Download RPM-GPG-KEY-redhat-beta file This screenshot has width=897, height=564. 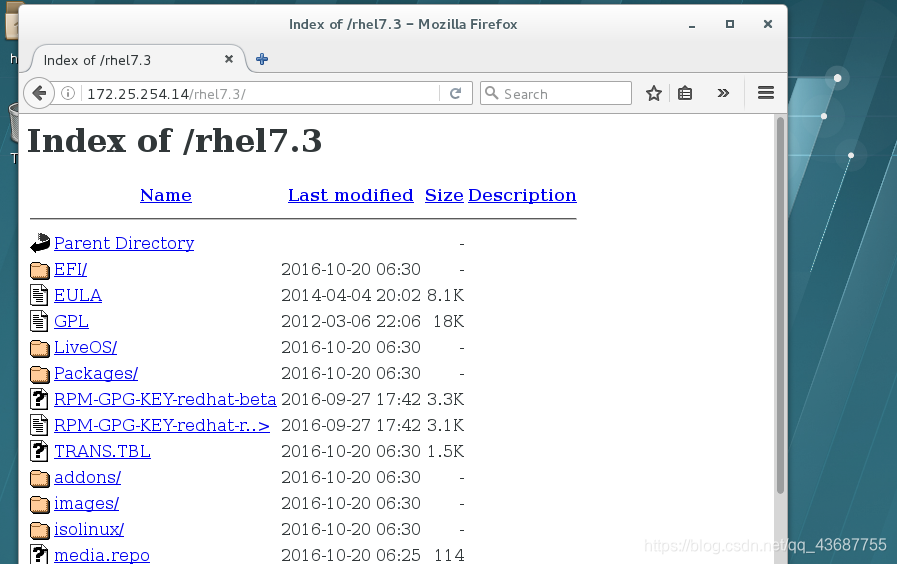tap(165, 399)
